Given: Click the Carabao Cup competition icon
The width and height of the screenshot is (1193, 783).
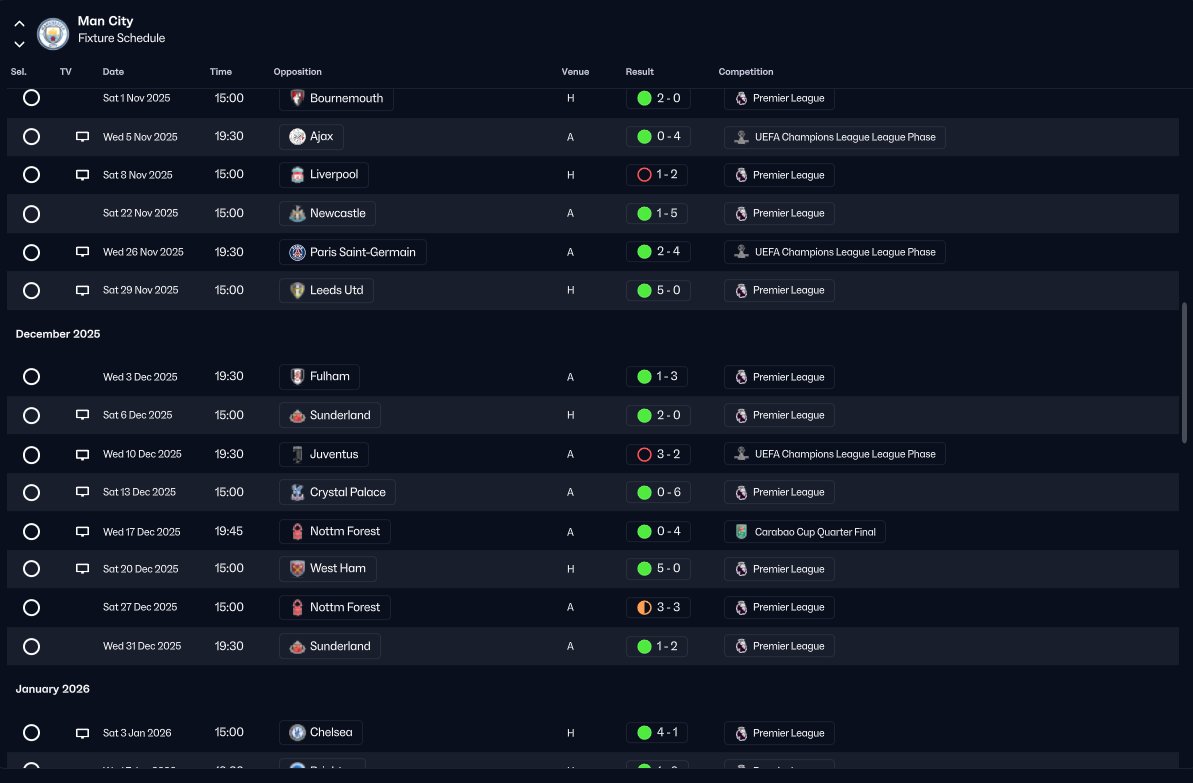Looking at the screenshot, I should click(741, 532).
